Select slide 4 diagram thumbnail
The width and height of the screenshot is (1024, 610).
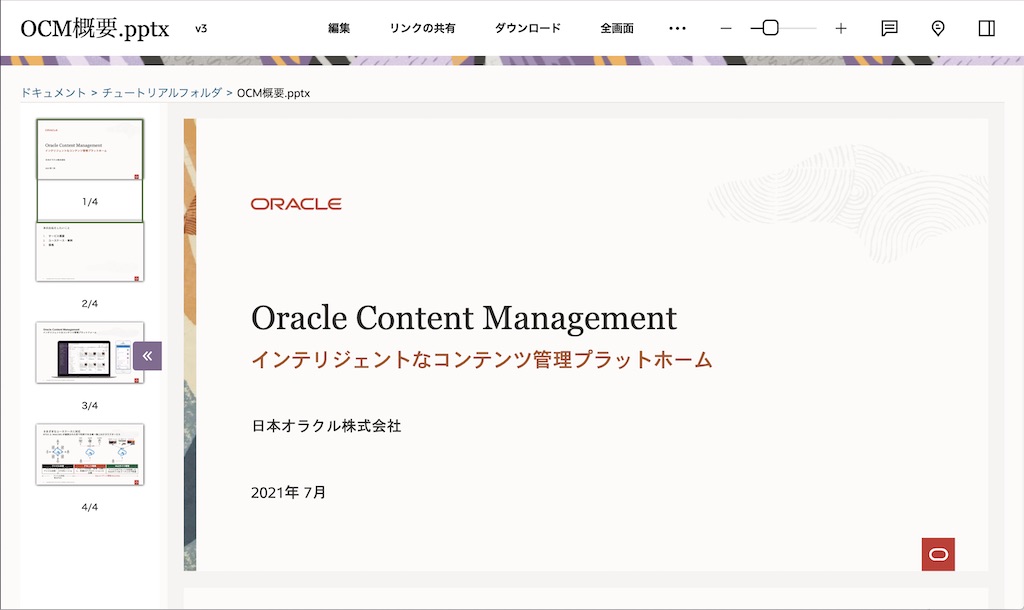[x=90, y=454]
